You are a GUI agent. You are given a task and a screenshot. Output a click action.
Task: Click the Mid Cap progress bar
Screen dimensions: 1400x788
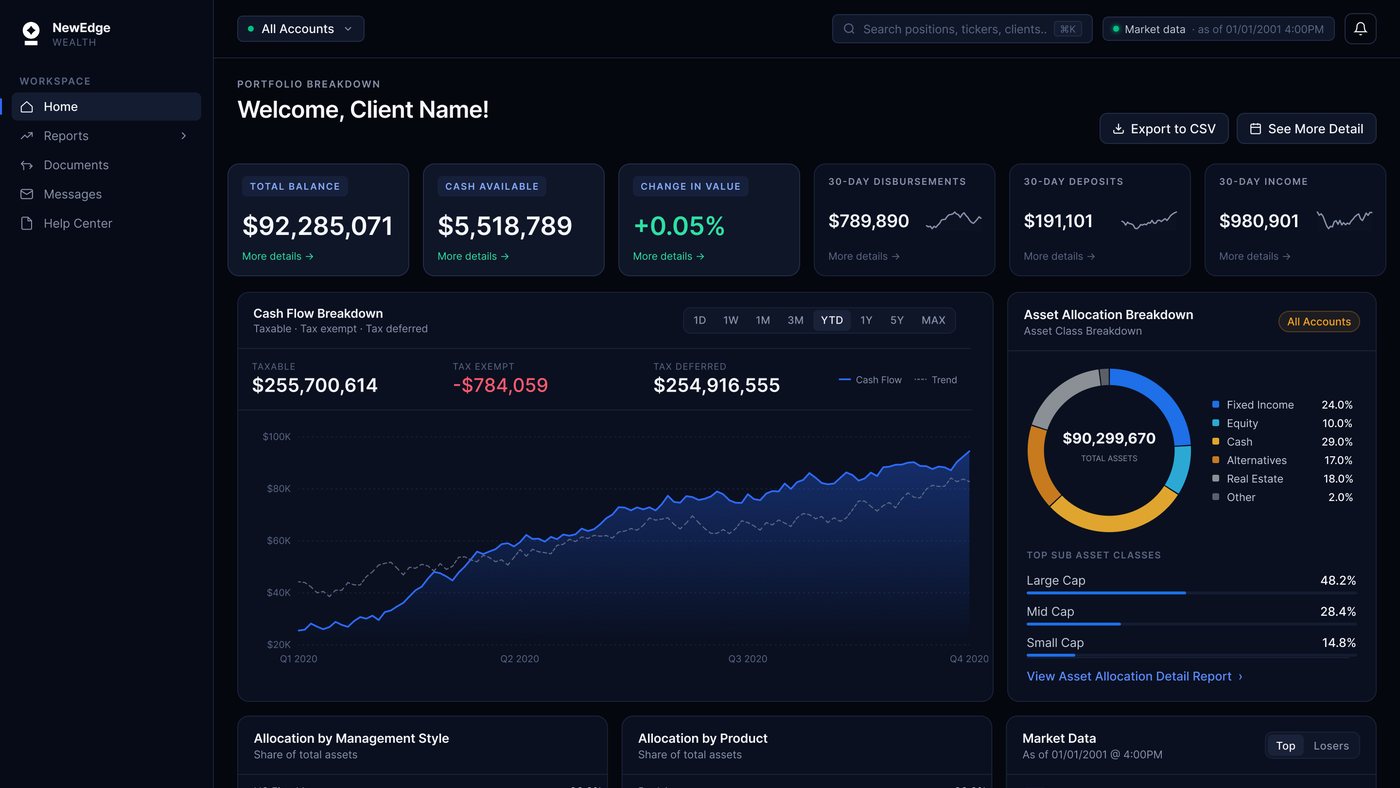1191,624
